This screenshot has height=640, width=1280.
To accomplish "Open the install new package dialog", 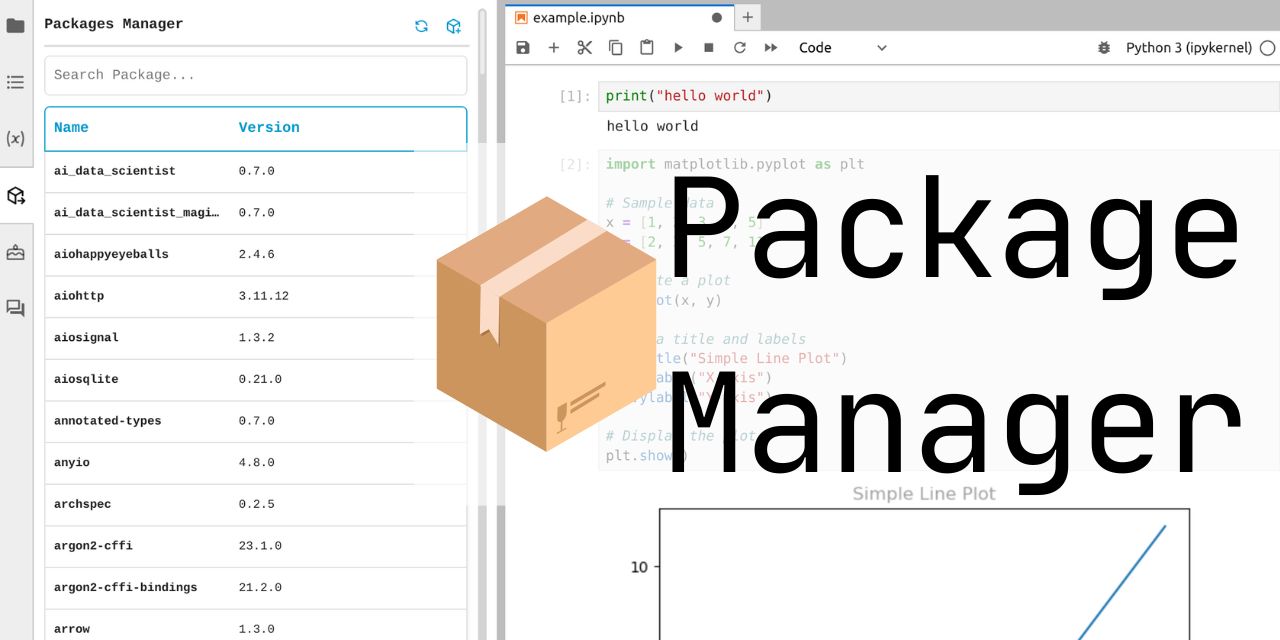I will [x=454, y=26].
